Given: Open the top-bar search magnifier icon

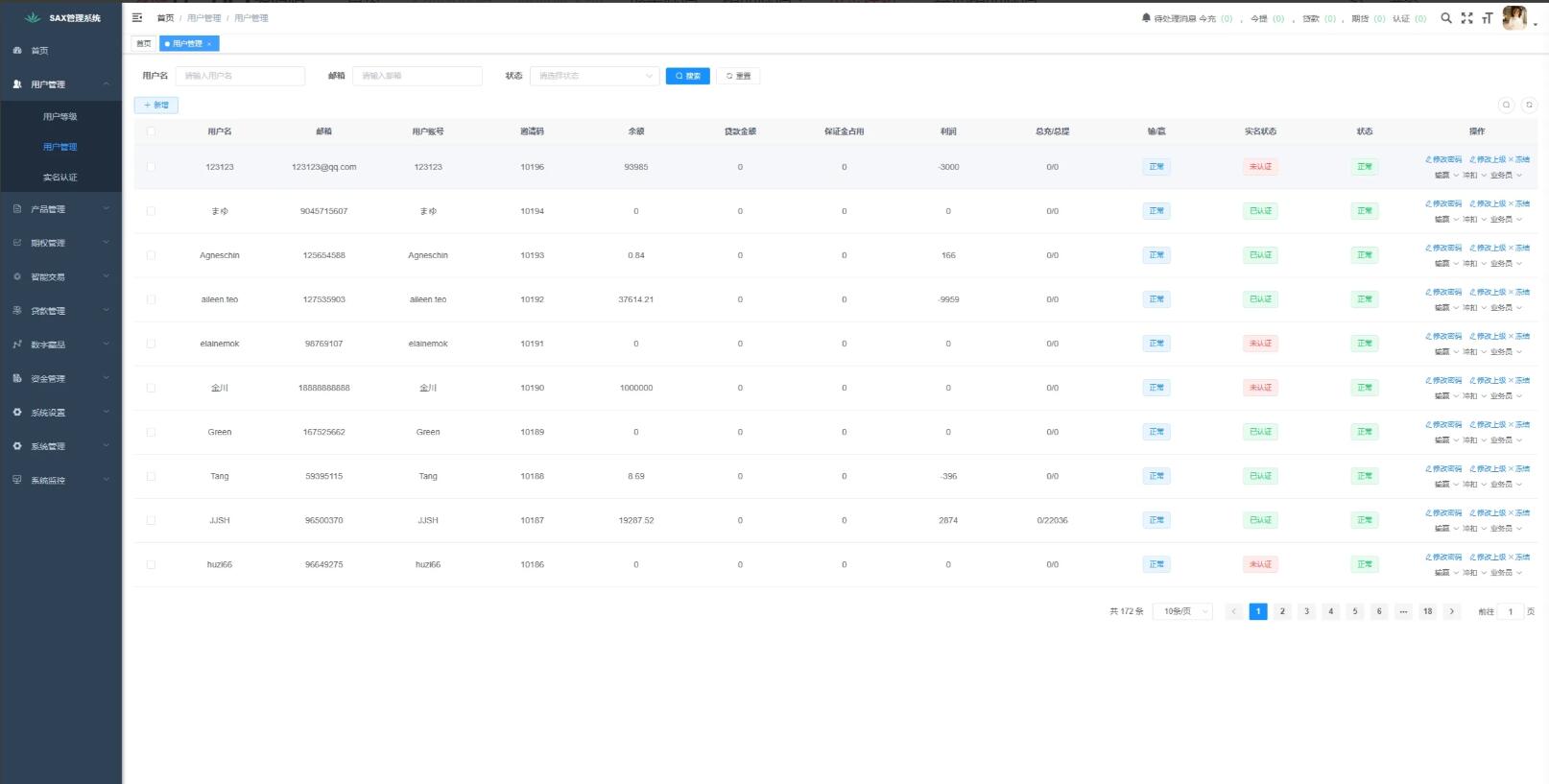Looking at the screenshot, I should (1445, 18).
